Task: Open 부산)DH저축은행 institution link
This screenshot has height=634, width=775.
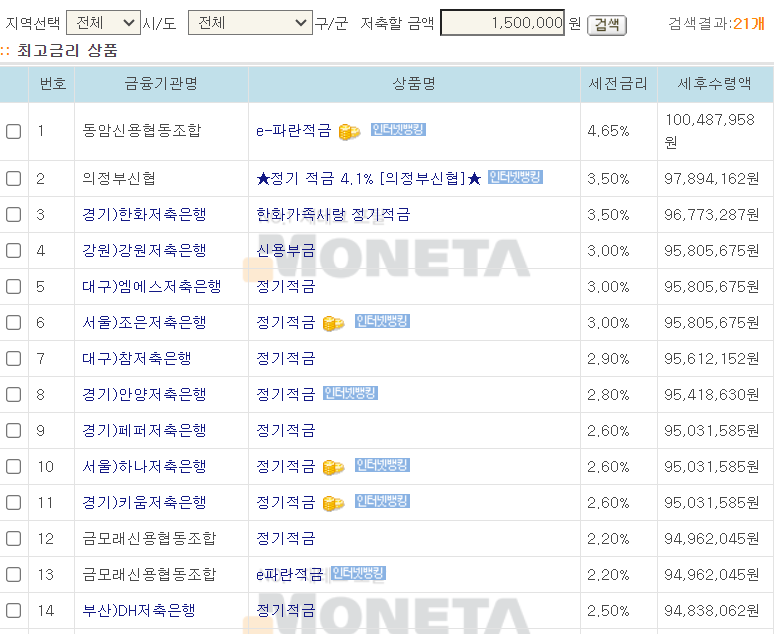Action: 138,611
